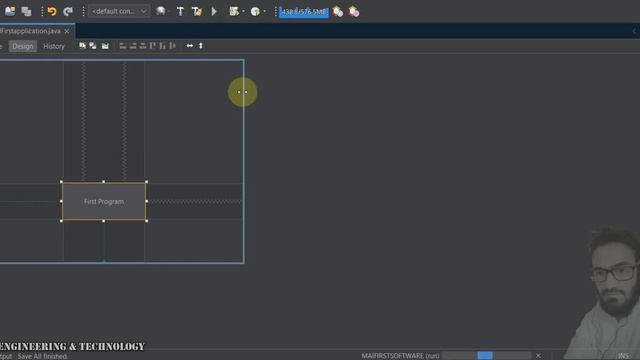
Task: Enable Connection Mode in designer toolbar
Action: point(93,46)
